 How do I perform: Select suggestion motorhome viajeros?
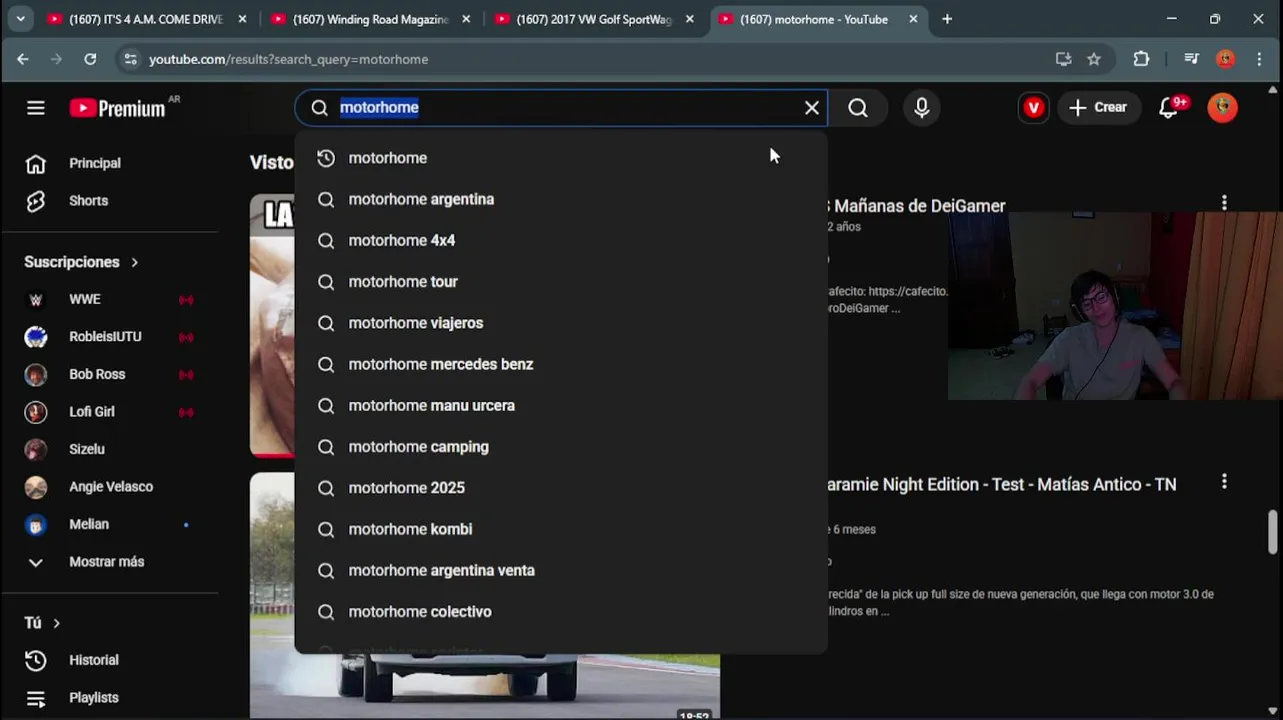561,323
